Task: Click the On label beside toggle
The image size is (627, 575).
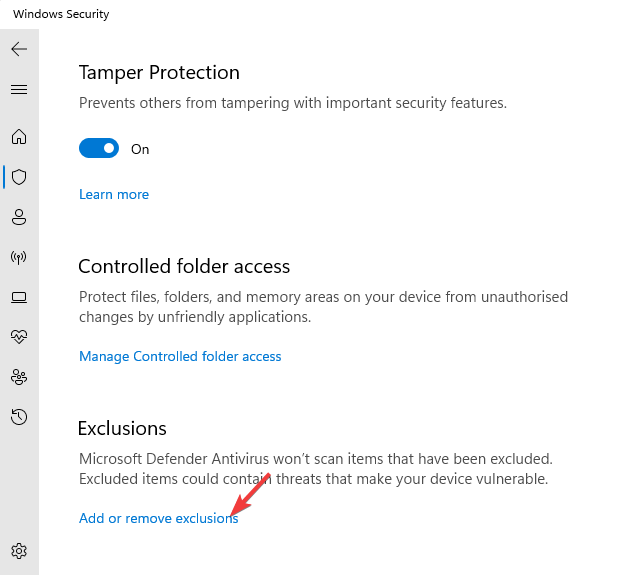Action: tap(140, 149)
